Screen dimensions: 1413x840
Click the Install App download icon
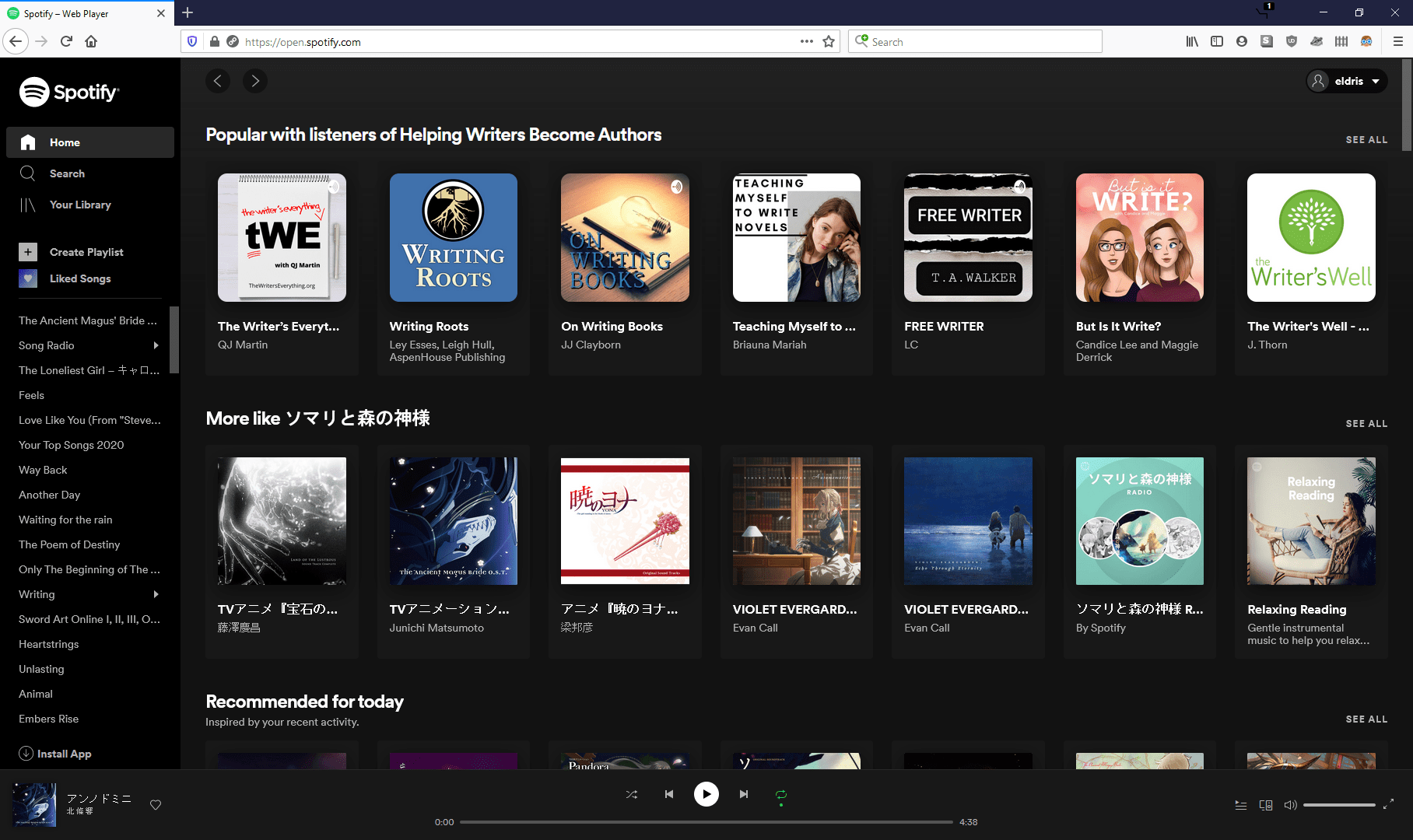(26, 753)
